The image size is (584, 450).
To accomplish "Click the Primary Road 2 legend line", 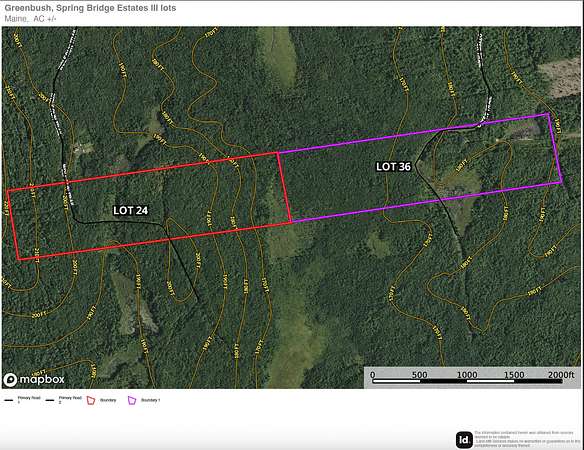I will [x=50, y=400].
